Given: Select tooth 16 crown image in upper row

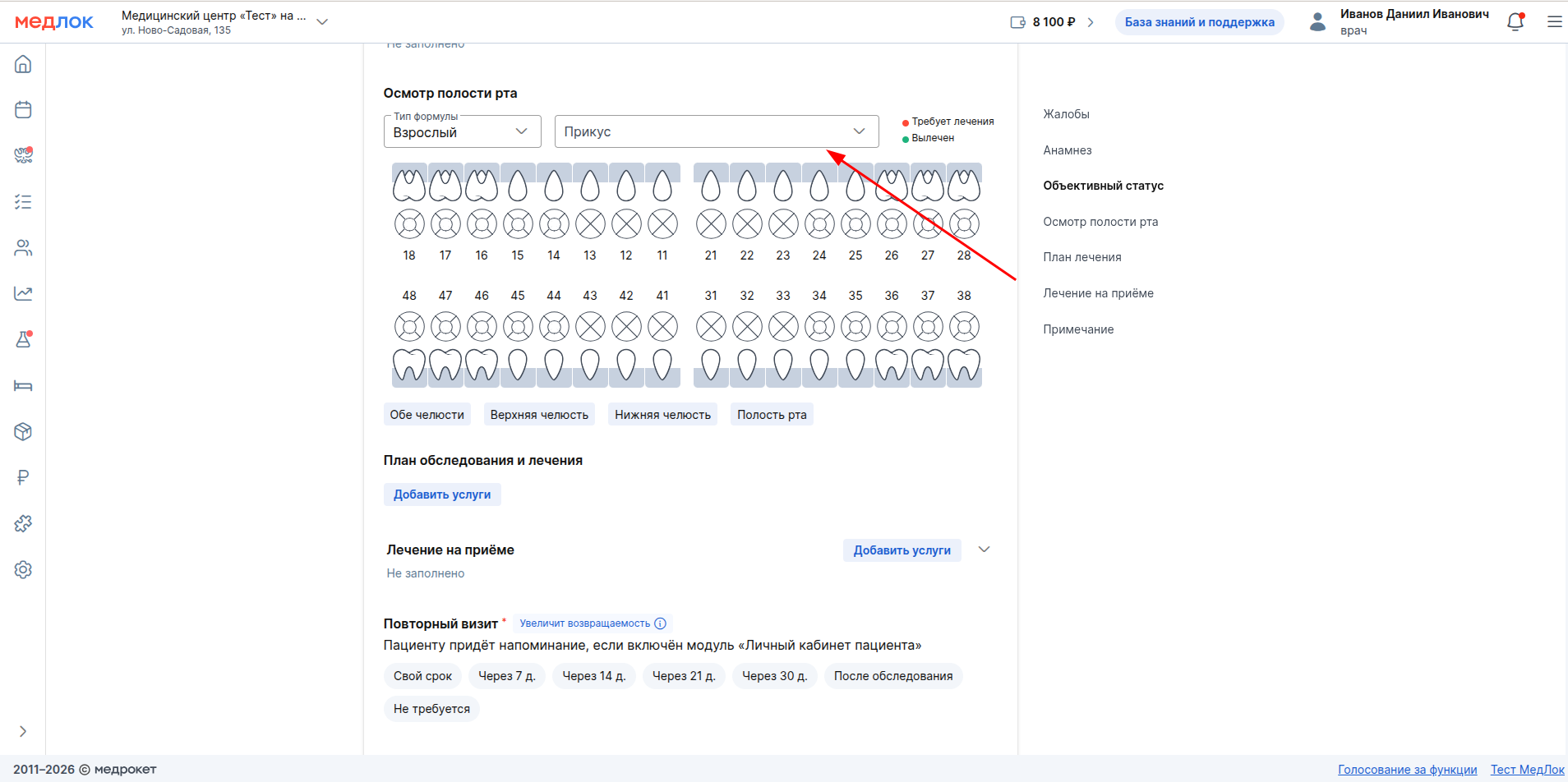Looking at the screenshot, I should coord(482,186).
